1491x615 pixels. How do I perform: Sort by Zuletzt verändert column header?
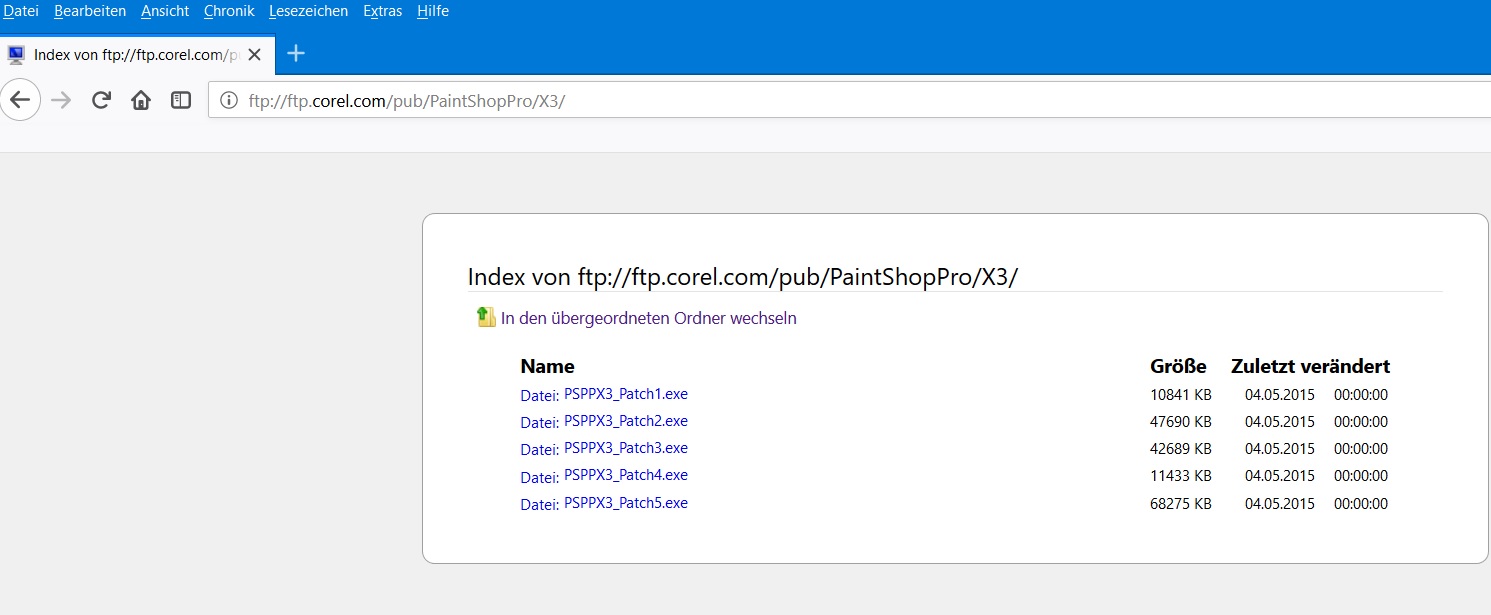[1310, 366]
